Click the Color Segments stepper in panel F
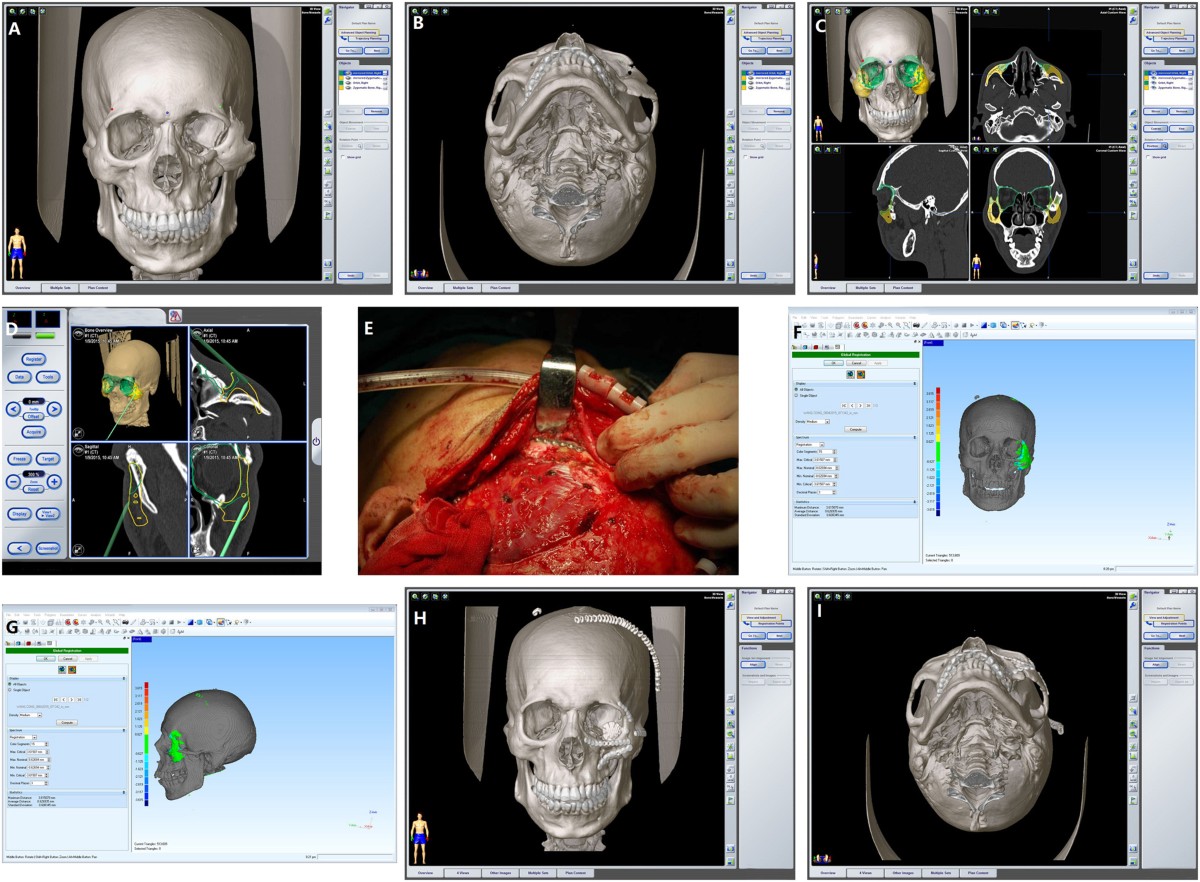 point(834,452)
